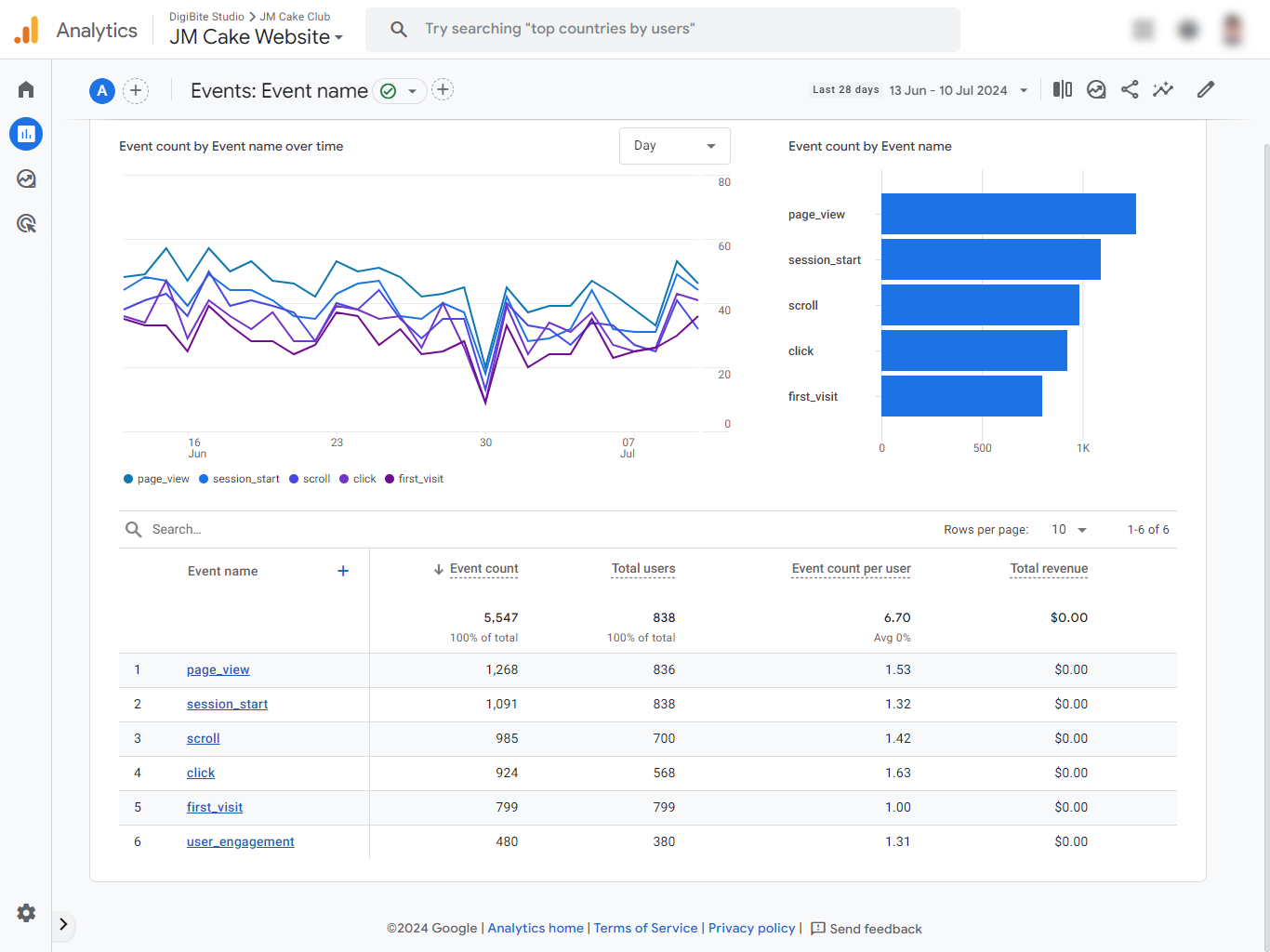Share this report using the share icon
This screenshot has height=952, width=1270.
click(1130, 89)
